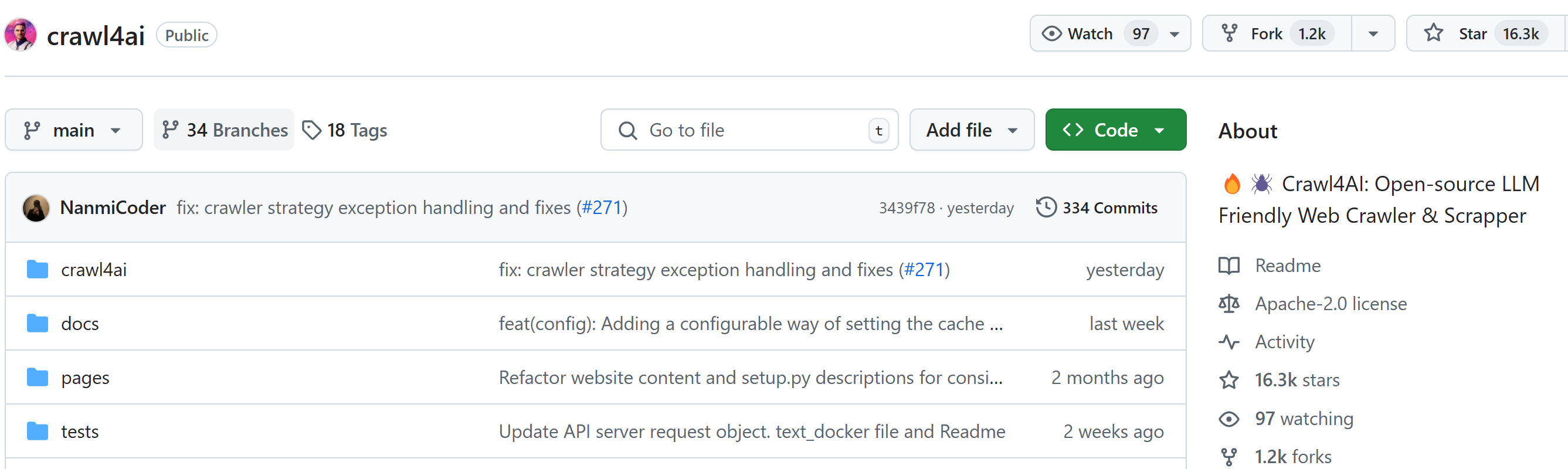The height and width of the screenshot is (469, 1568).
Task: Click the NanmiCoder commit author avatar
Action: pyautogui.click(x=36, y=208)
